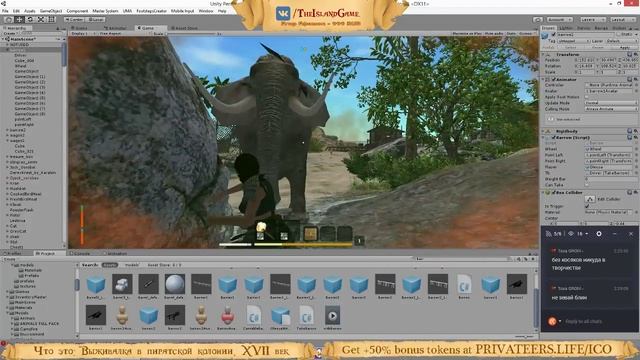
Task: Toggle the object active checkbox in Inspector
Action: [x=553, y=35]
